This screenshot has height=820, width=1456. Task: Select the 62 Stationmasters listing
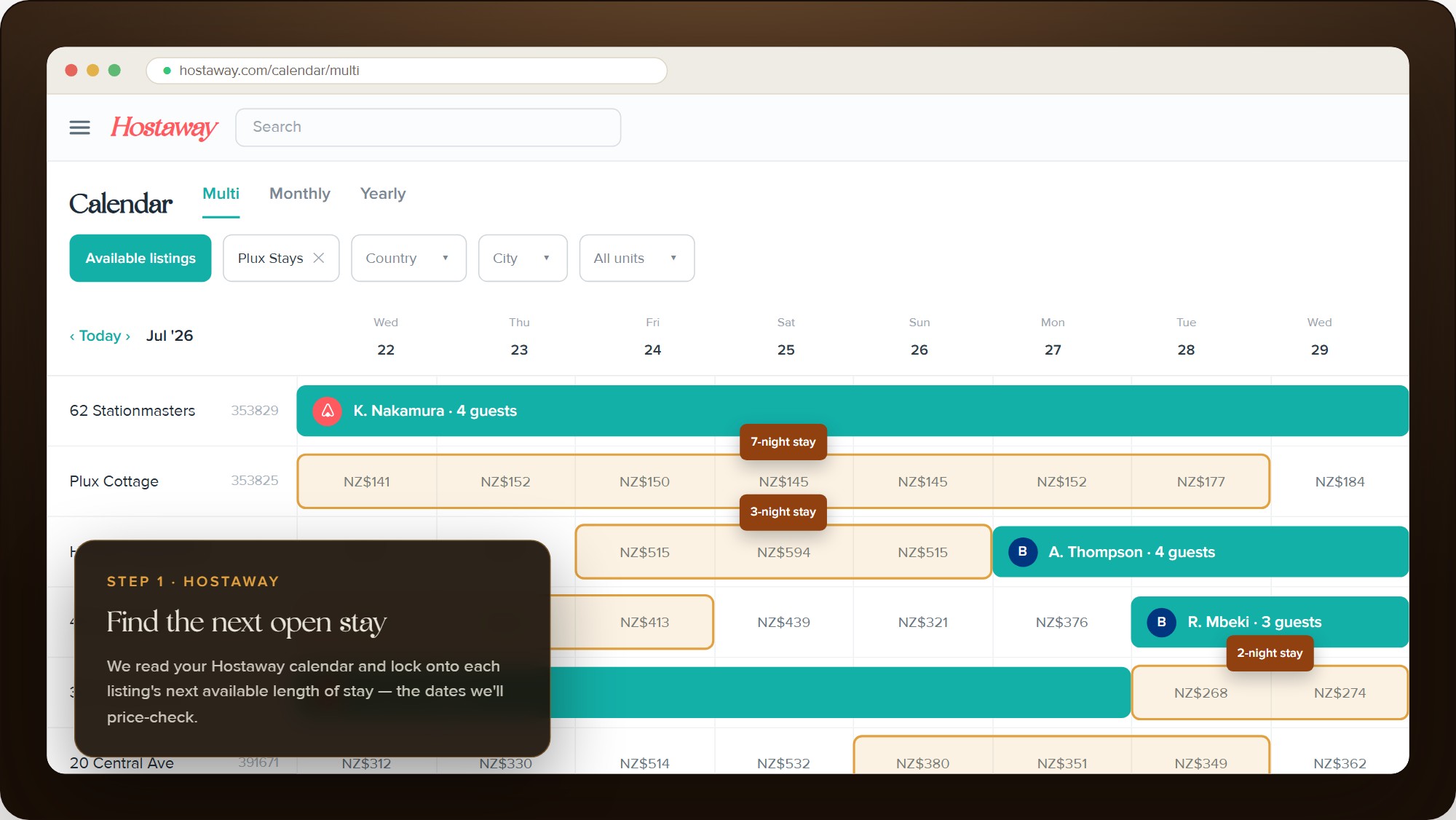(x=132, y=411)
